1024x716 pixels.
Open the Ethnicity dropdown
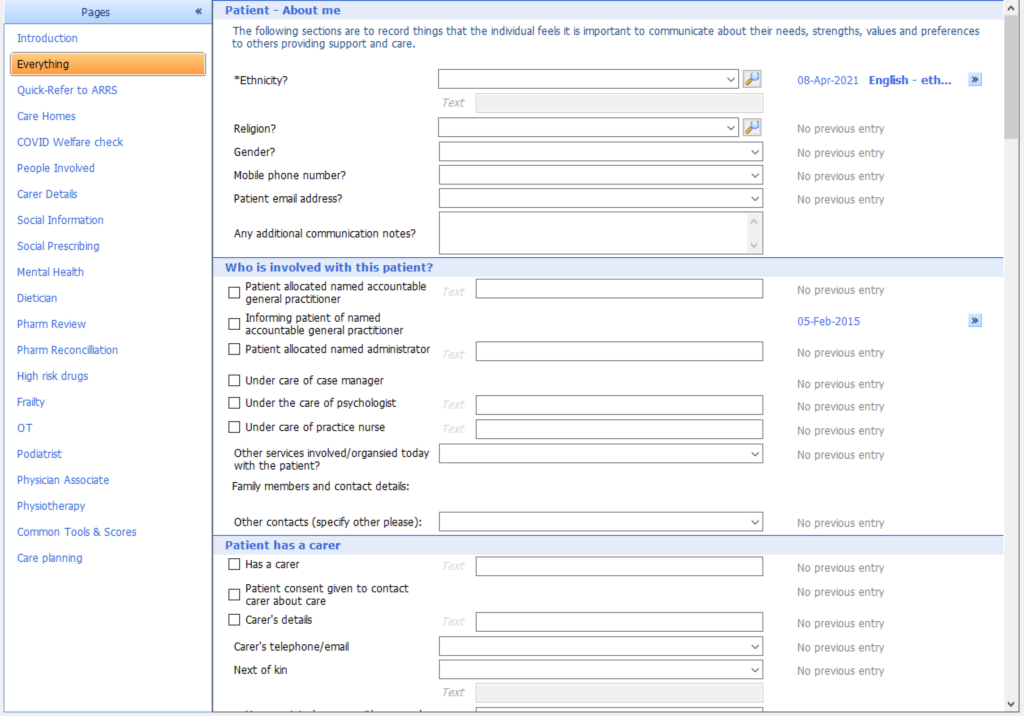(588, 80)
